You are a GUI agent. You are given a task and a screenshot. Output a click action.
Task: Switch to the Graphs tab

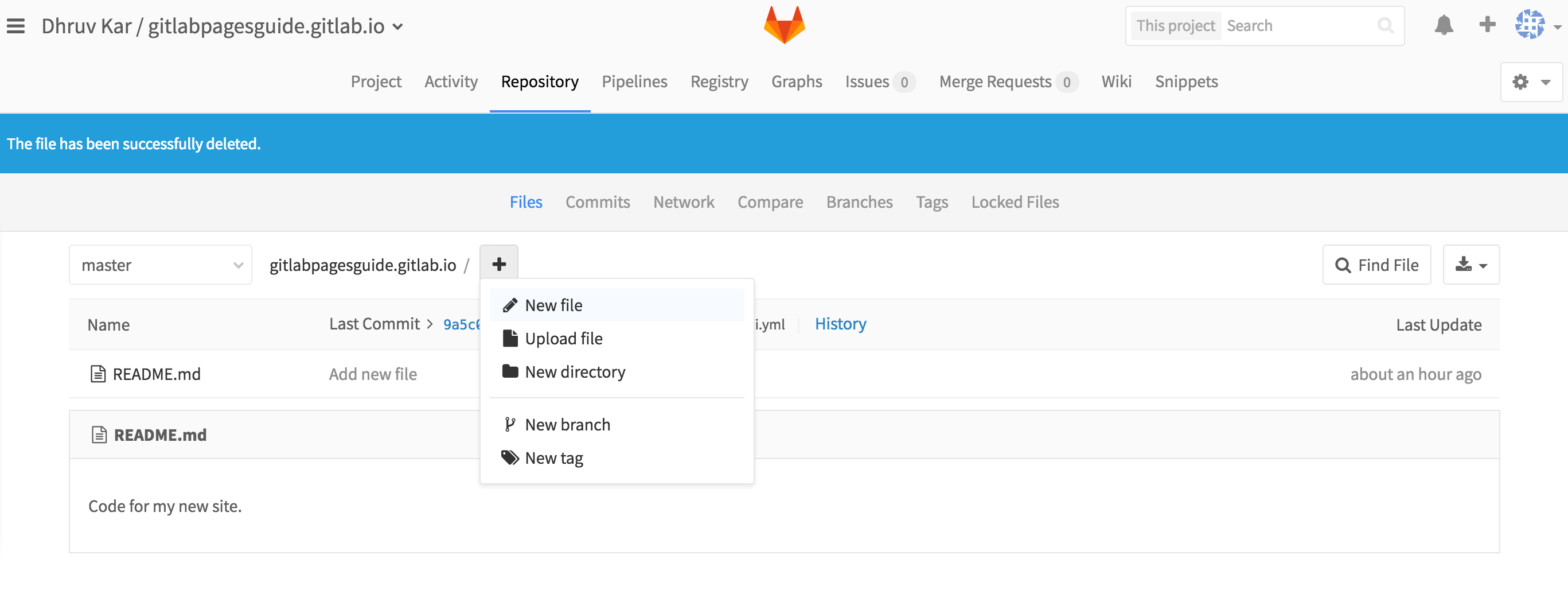796,82
